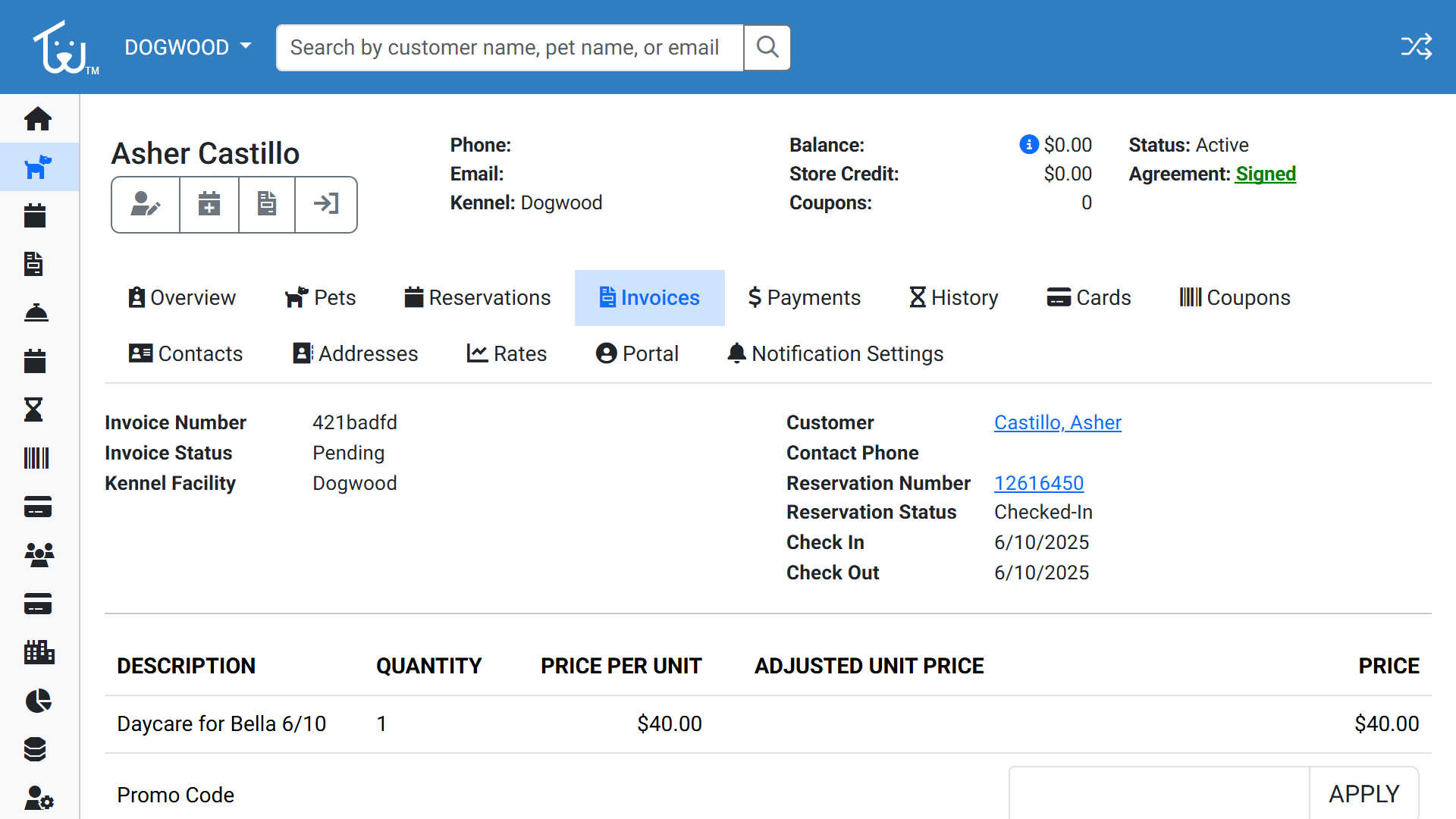Click the Signed agreement link

(1265, 174)
